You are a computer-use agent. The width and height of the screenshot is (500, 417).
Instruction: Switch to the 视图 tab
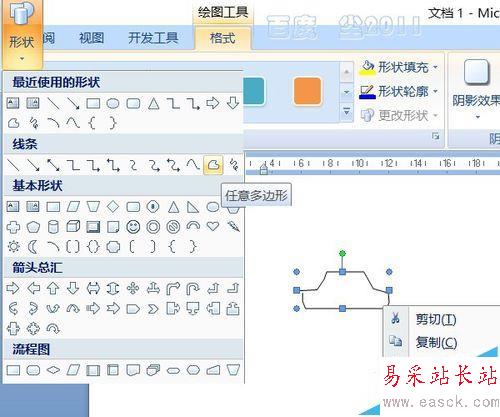(92, 38)
